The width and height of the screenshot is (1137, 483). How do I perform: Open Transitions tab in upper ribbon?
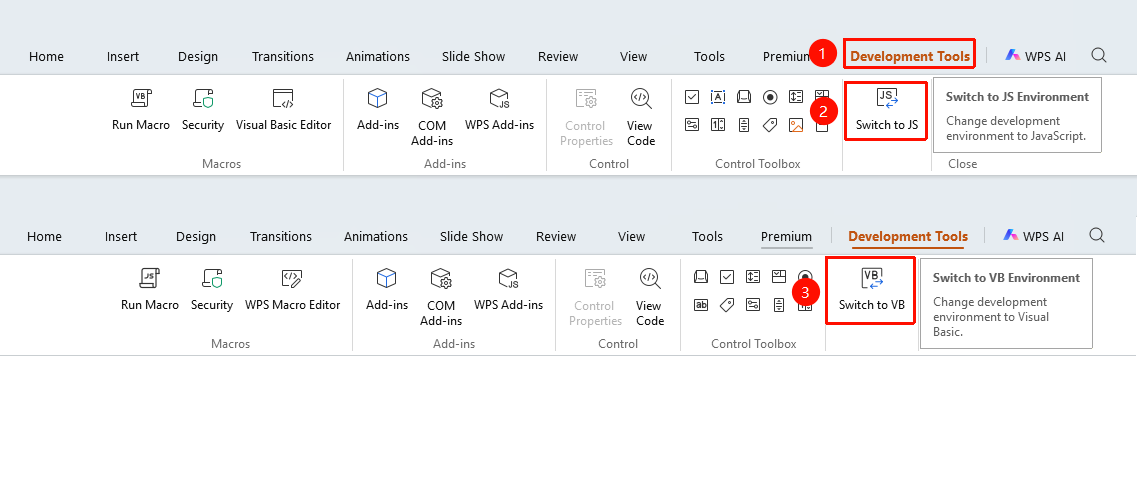tap(283, 56)
